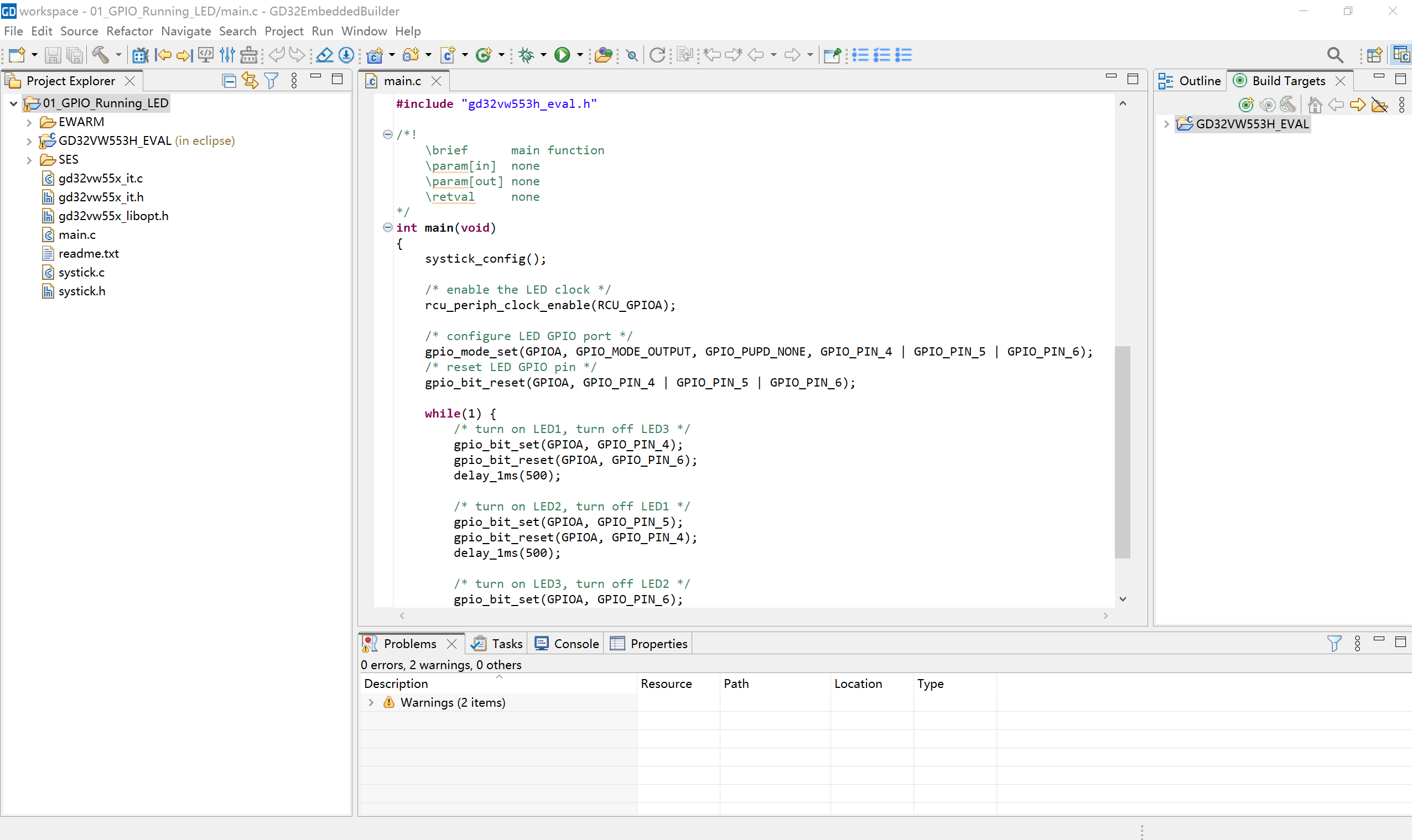Create a new C project via toolbar icon
This screenshot has height=840, width=1412.
point(375,55)
